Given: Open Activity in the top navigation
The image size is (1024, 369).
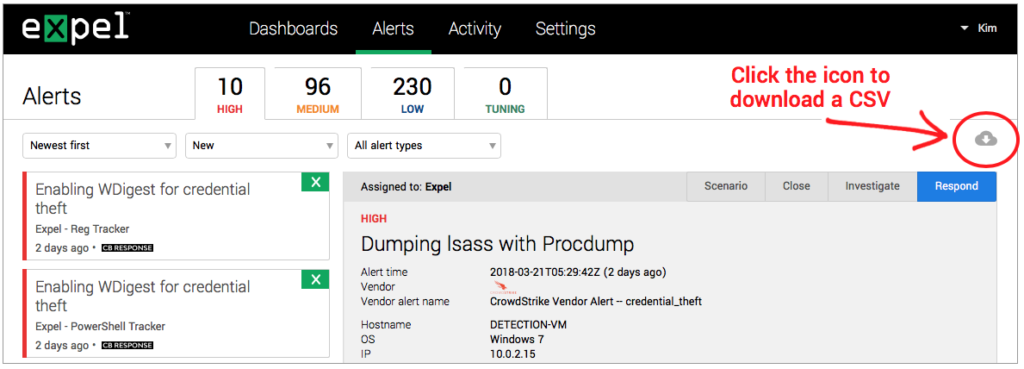Looking at the screenshot, I should [x=475, y=29].
